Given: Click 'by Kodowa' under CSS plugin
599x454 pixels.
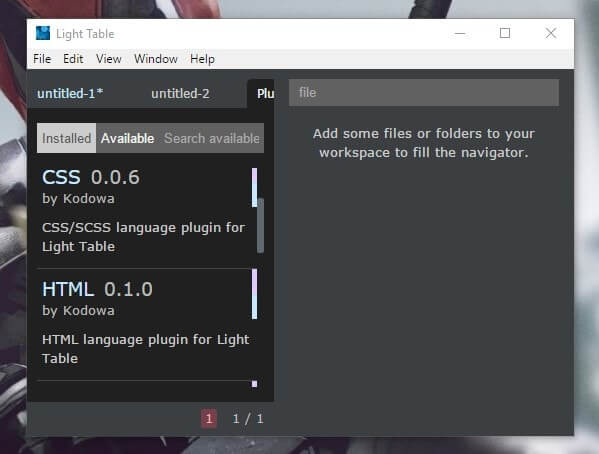Looking at the screenshot, I should 78,199.
